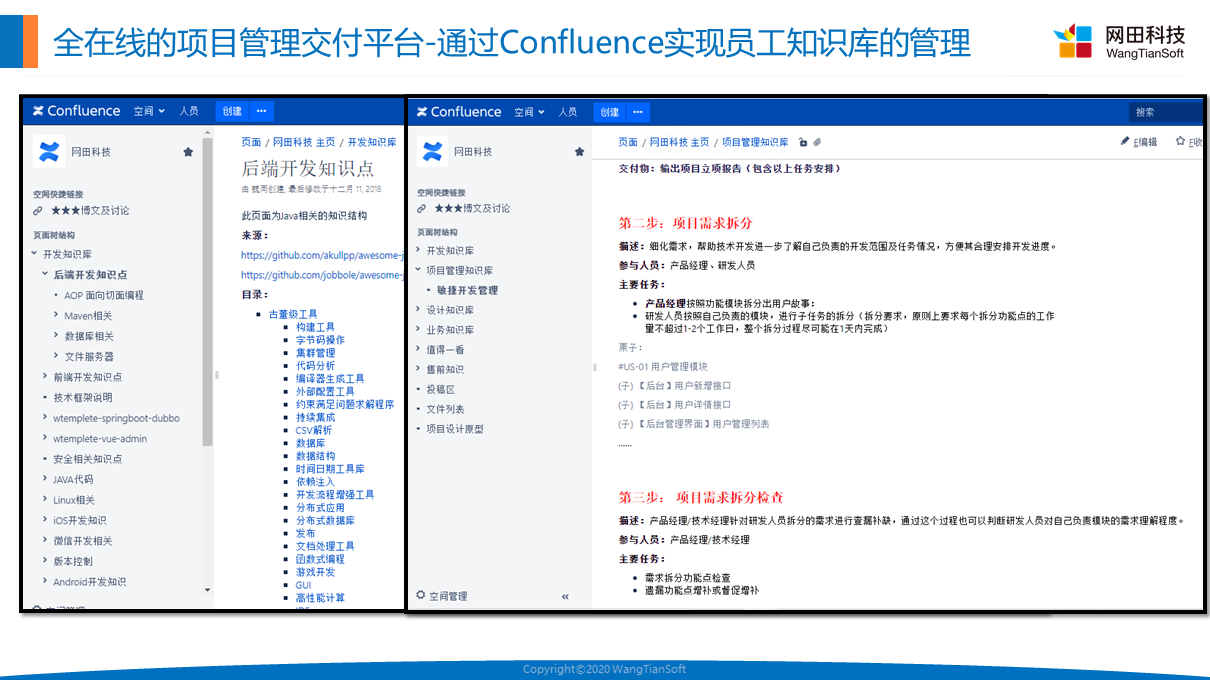
Task: Click link icon beside ★★★博文及讨论 in left sidebar
Action: (38, 211)
